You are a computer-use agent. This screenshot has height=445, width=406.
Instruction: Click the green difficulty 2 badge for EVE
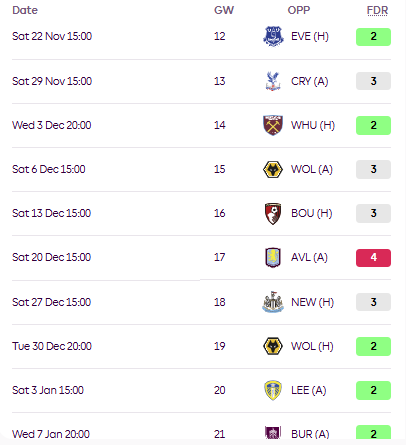(373, 37)
